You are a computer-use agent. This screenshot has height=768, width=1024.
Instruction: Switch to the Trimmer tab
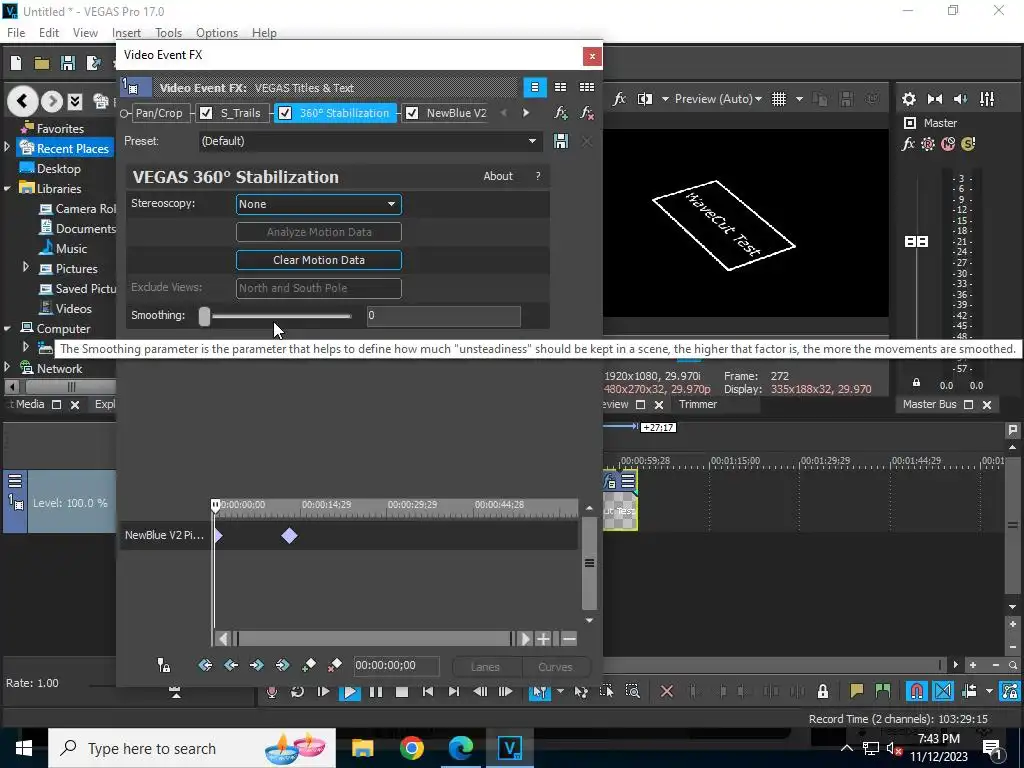(x=697, y=404)
